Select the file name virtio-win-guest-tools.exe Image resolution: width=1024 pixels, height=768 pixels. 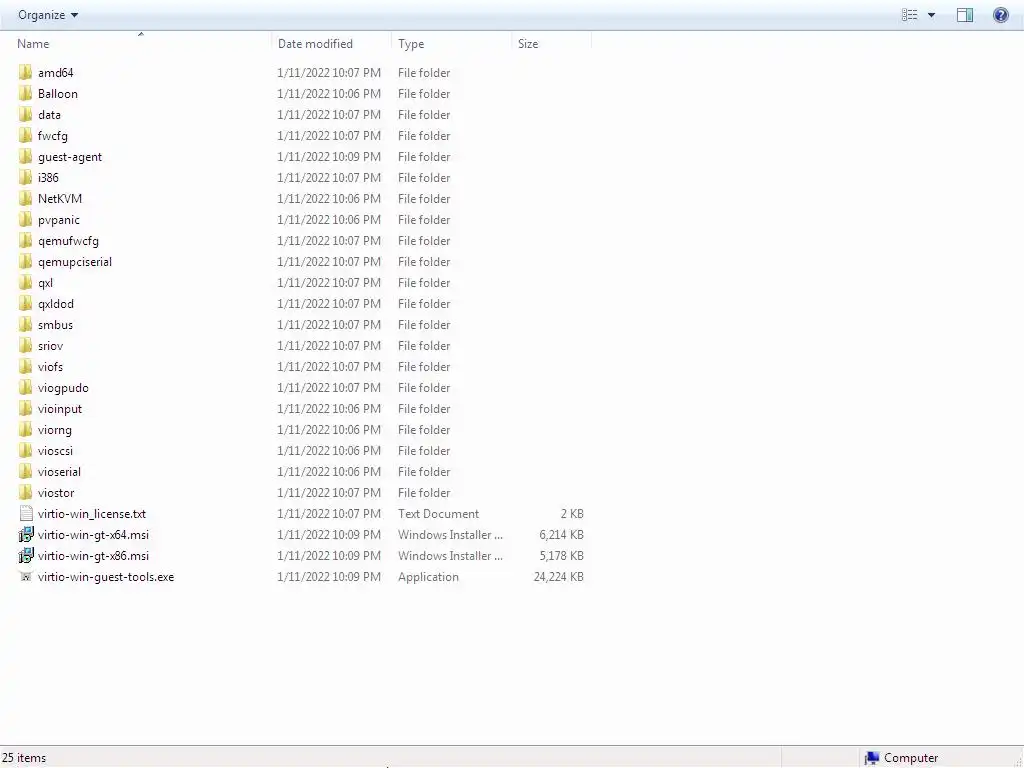(x=106, y=577)
